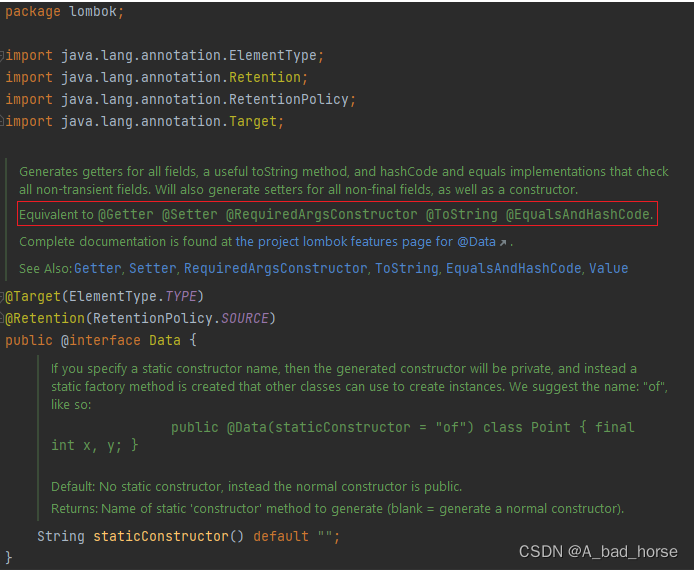Click '@RequiredArgsConstructor' in the Equivalent to line
The height and width of the screenshot is (570, 694).
coord(322,214)
